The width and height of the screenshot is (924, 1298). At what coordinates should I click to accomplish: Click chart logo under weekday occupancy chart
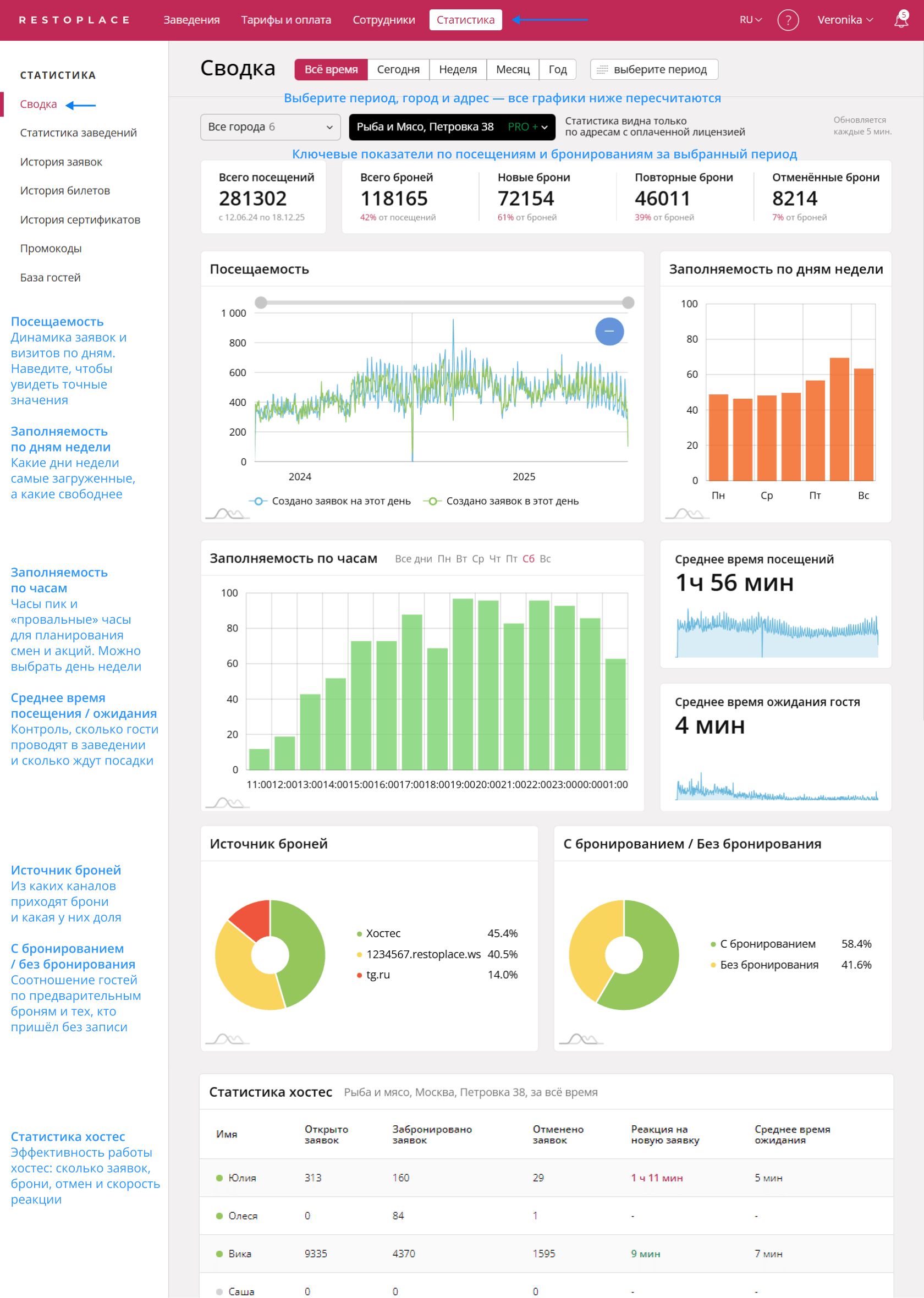(686, 514)
